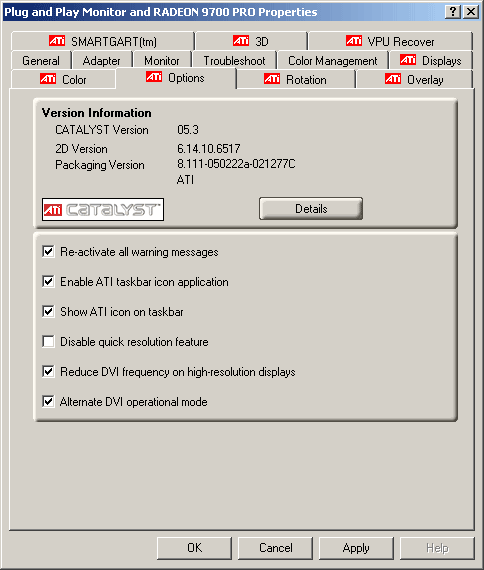Click the ATI icon on the SMARTGART(tm) tab
484x570 pixels.
[x=57, y=41]
